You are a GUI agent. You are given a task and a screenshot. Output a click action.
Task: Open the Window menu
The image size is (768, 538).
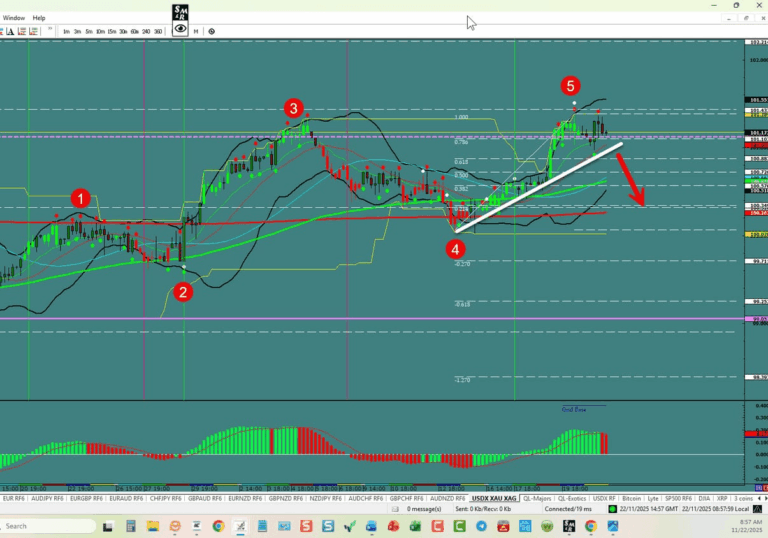pyautogui.click(x=14, y=18)
